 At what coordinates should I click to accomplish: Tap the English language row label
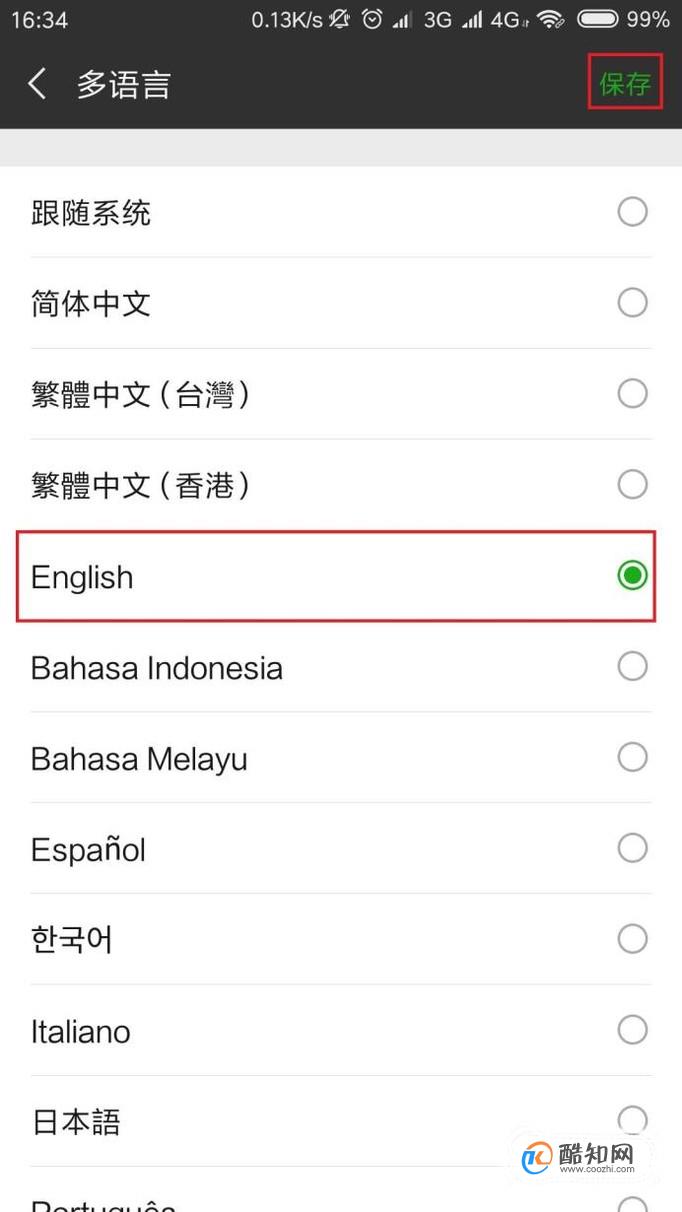click(82, 578)
